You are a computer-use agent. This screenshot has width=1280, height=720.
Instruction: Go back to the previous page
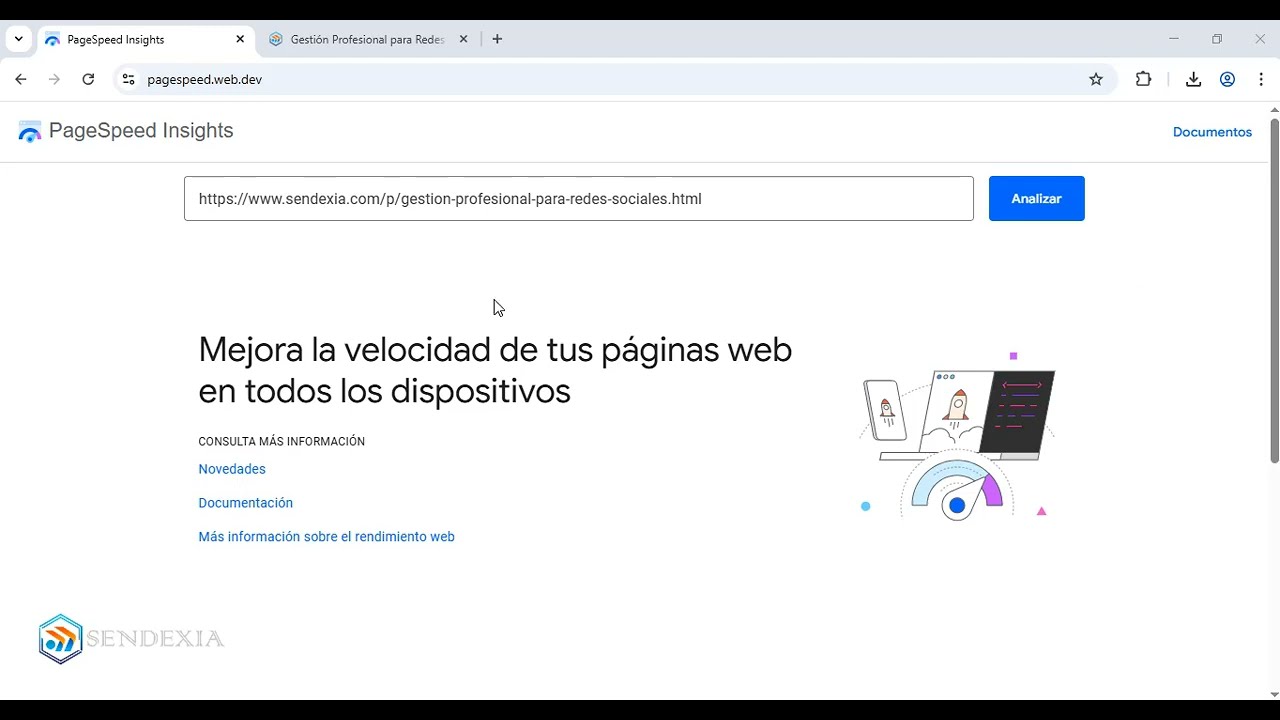[21, 79]
